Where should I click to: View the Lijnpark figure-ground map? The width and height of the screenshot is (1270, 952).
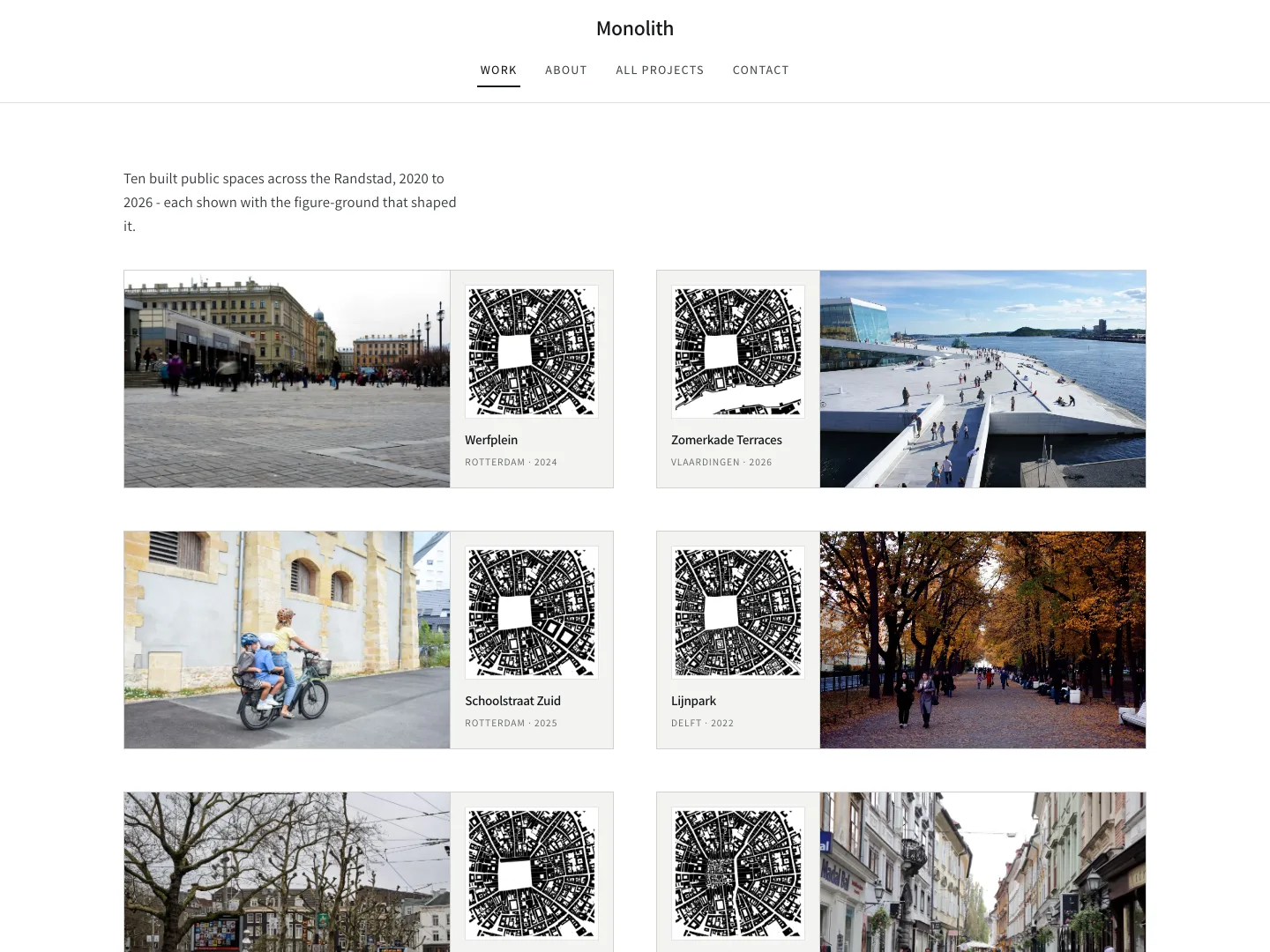(738, 613)
